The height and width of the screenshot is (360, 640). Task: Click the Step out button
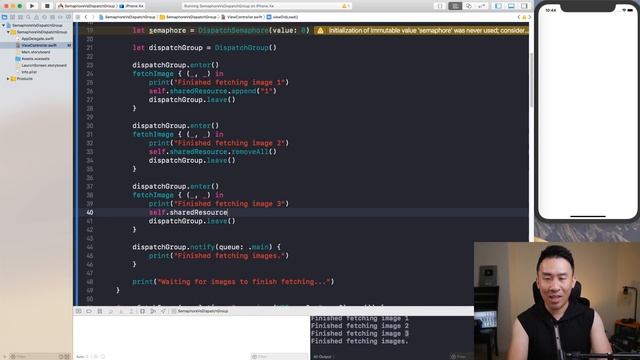(131, 311)
